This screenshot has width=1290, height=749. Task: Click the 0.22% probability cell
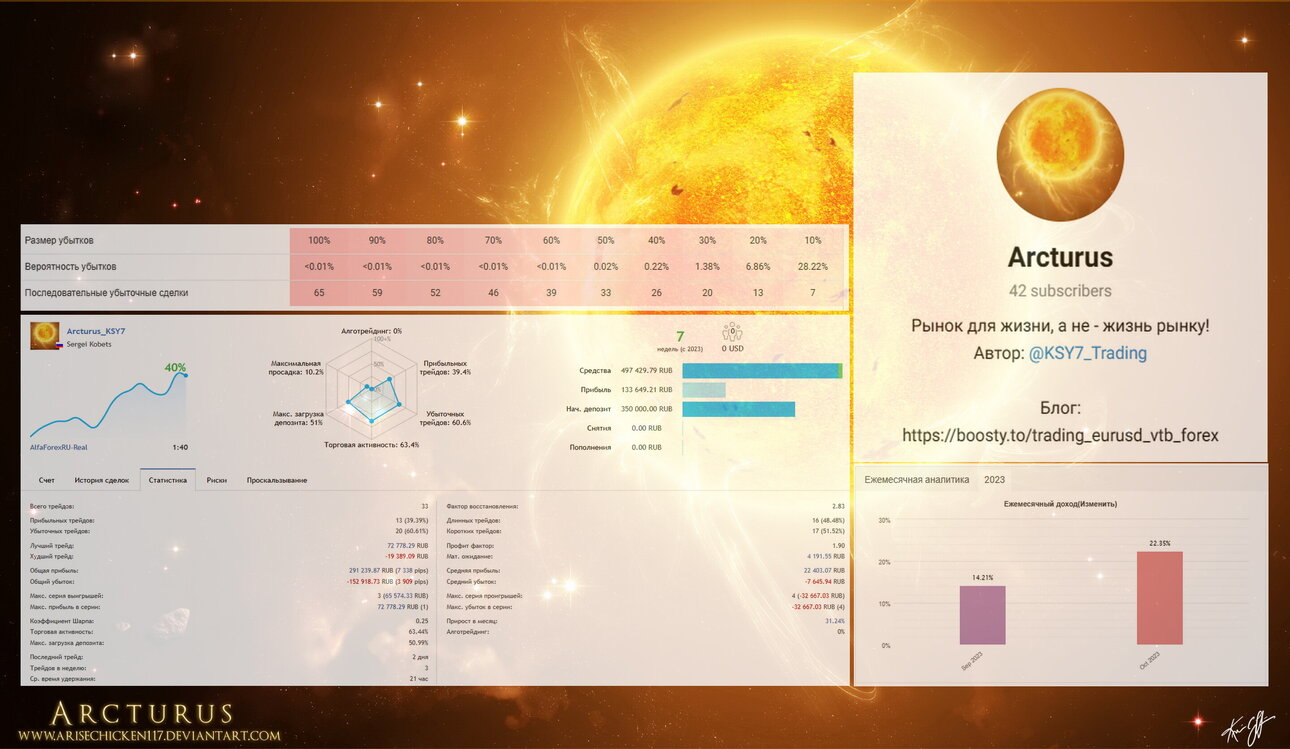(656, 267)
